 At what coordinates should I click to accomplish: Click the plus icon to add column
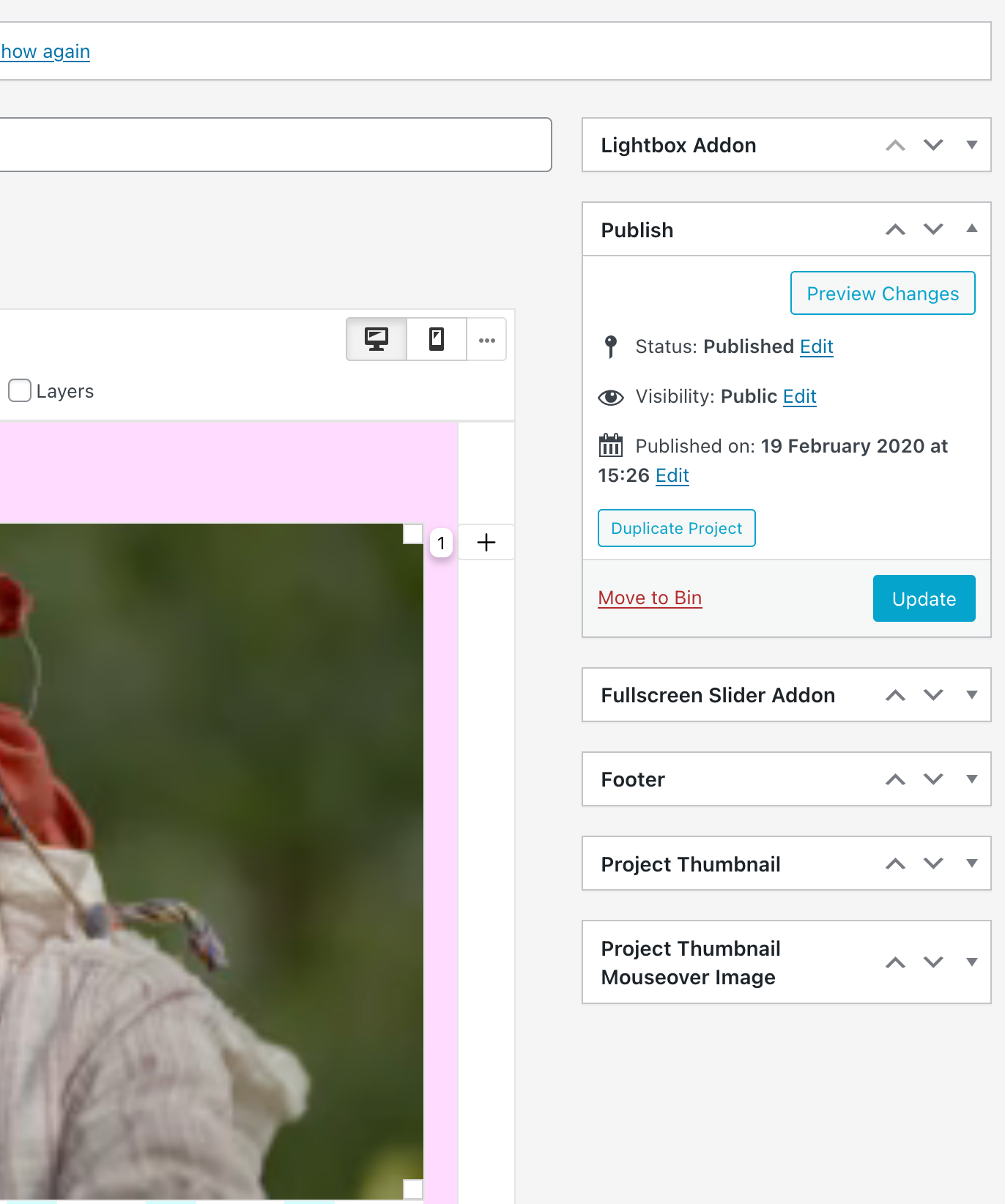coord(486,543)
